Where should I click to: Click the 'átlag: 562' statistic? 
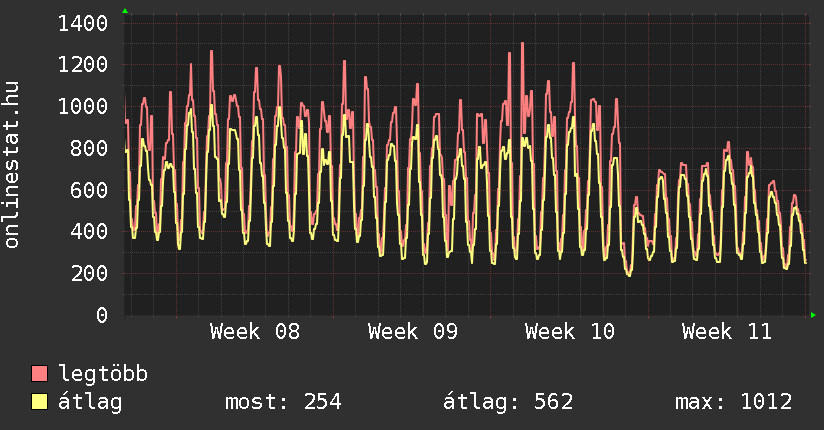(508, 402)
